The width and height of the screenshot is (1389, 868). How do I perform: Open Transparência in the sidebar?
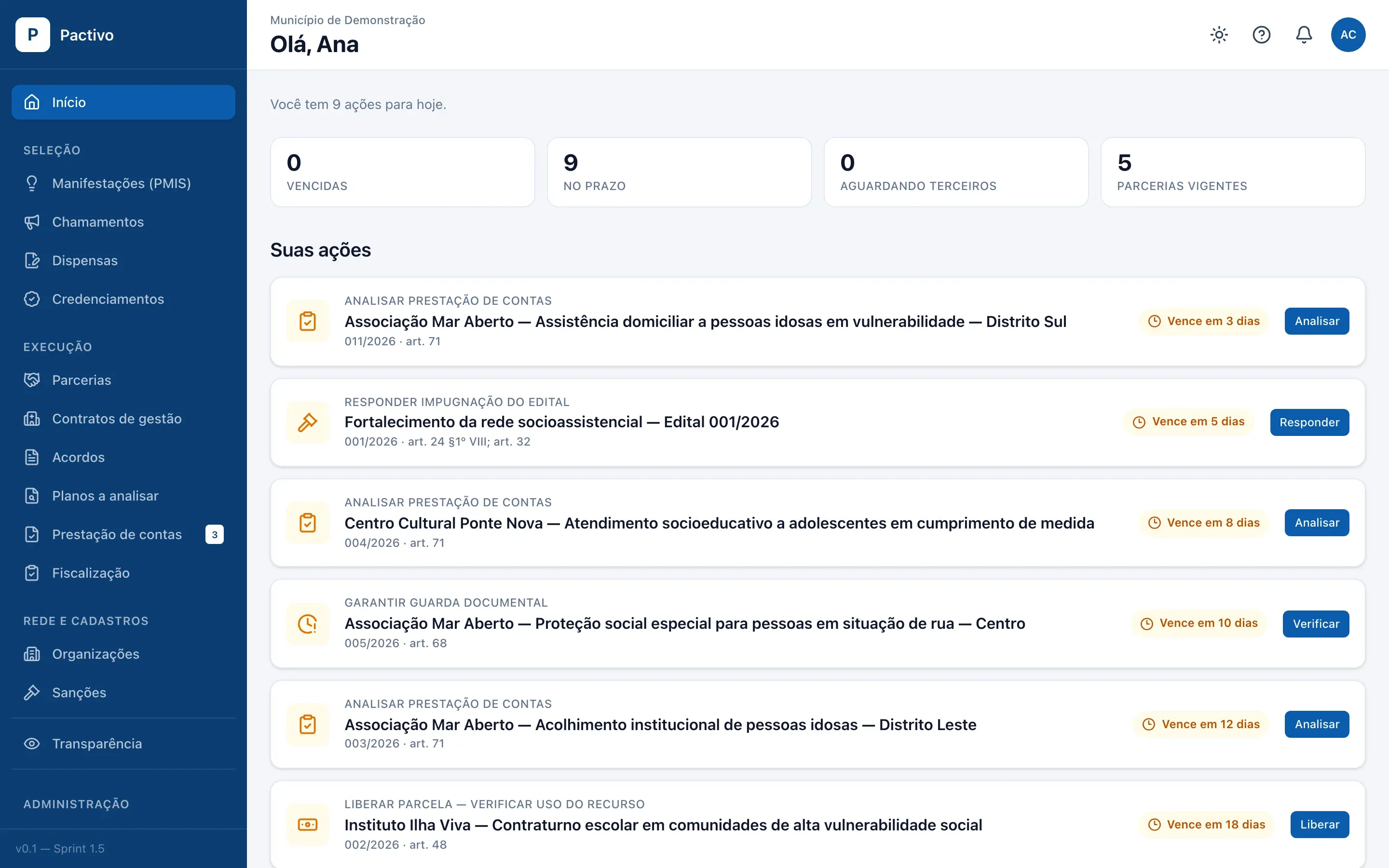pyautogui.click(x=123, y=744)
